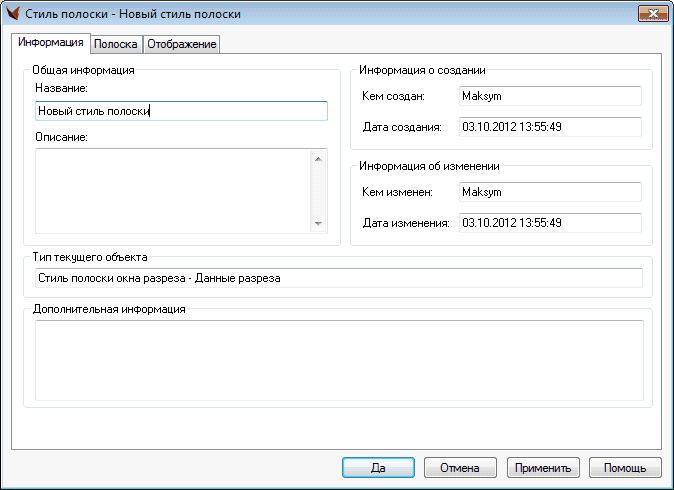Viewport: 674px width, 490px height.
Task: Focus the Описание text area
Action: click(x=172, y=191)
